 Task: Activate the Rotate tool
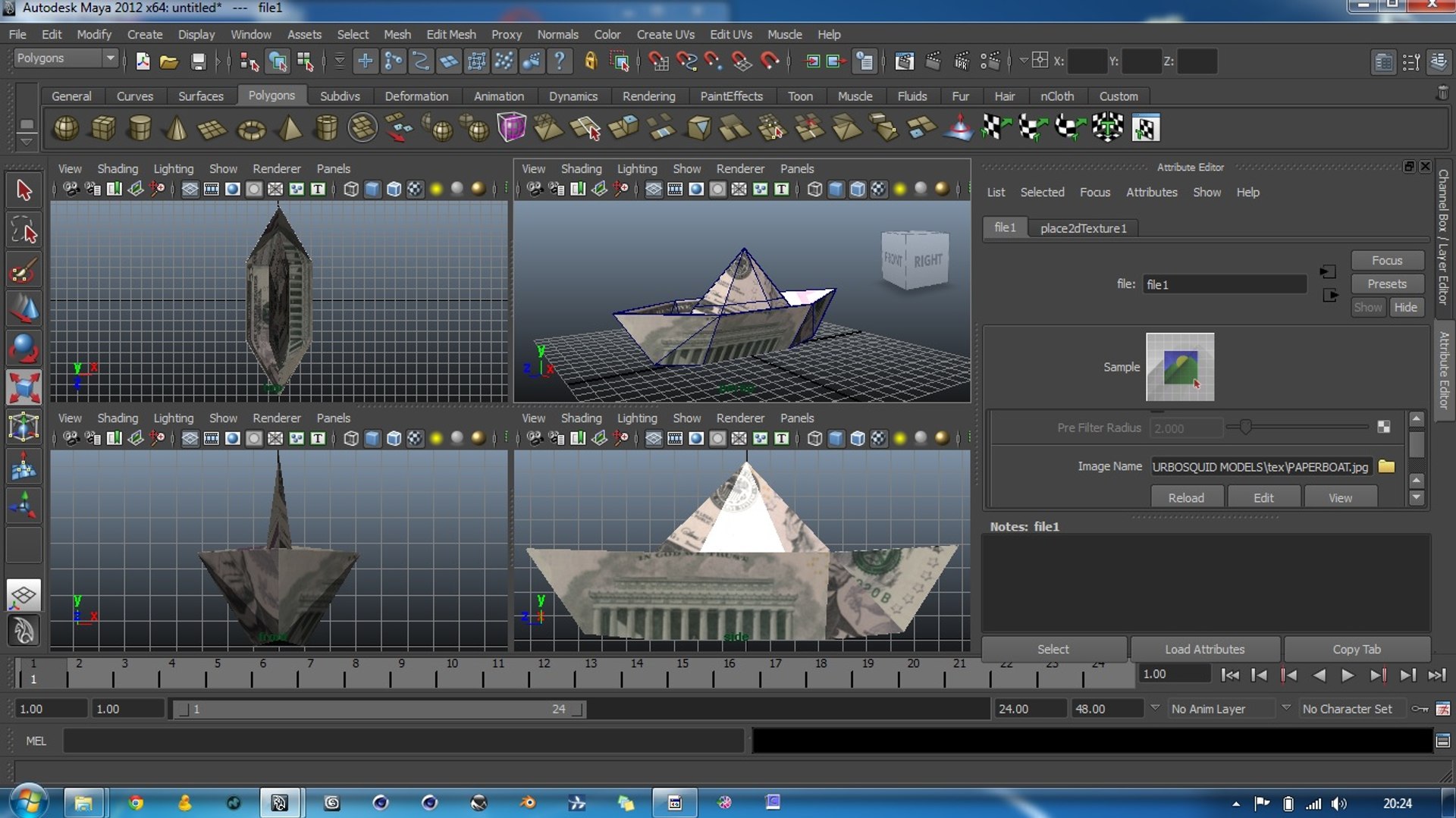(24, 348)
